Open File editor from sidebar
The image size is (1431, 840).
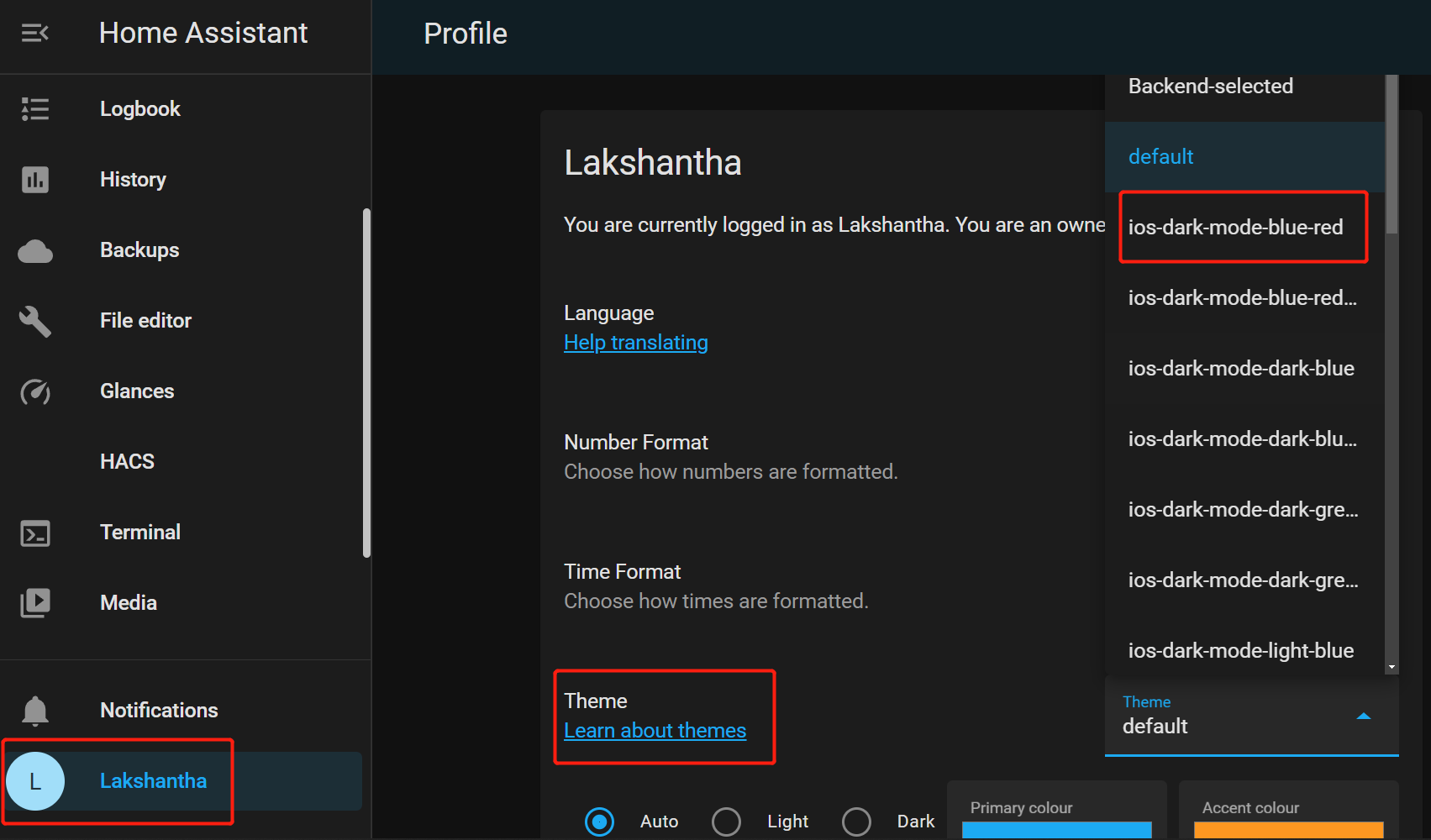(145, 321)
